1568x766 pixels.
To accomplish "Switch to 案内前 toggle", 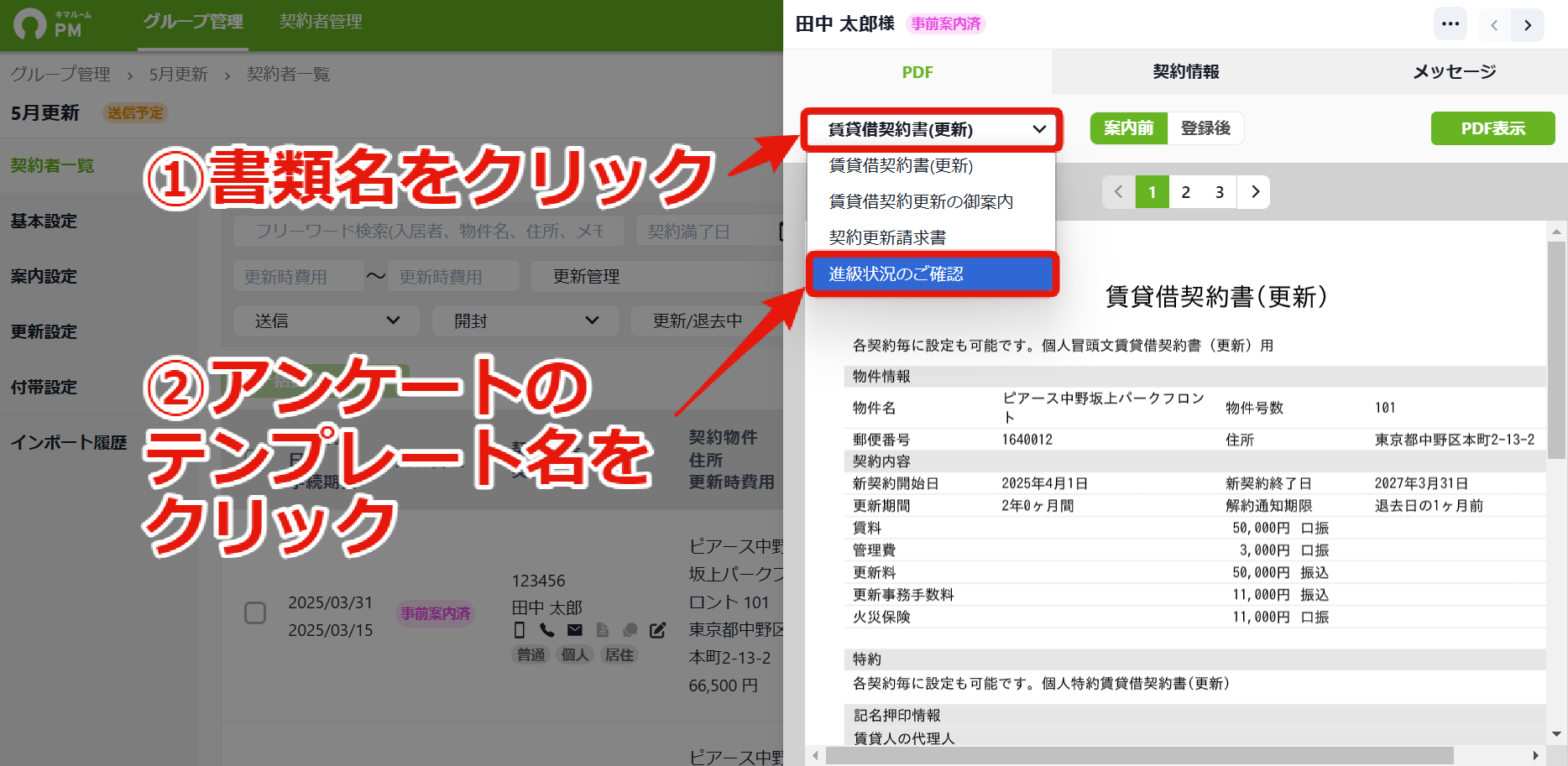I will 1128,128.
